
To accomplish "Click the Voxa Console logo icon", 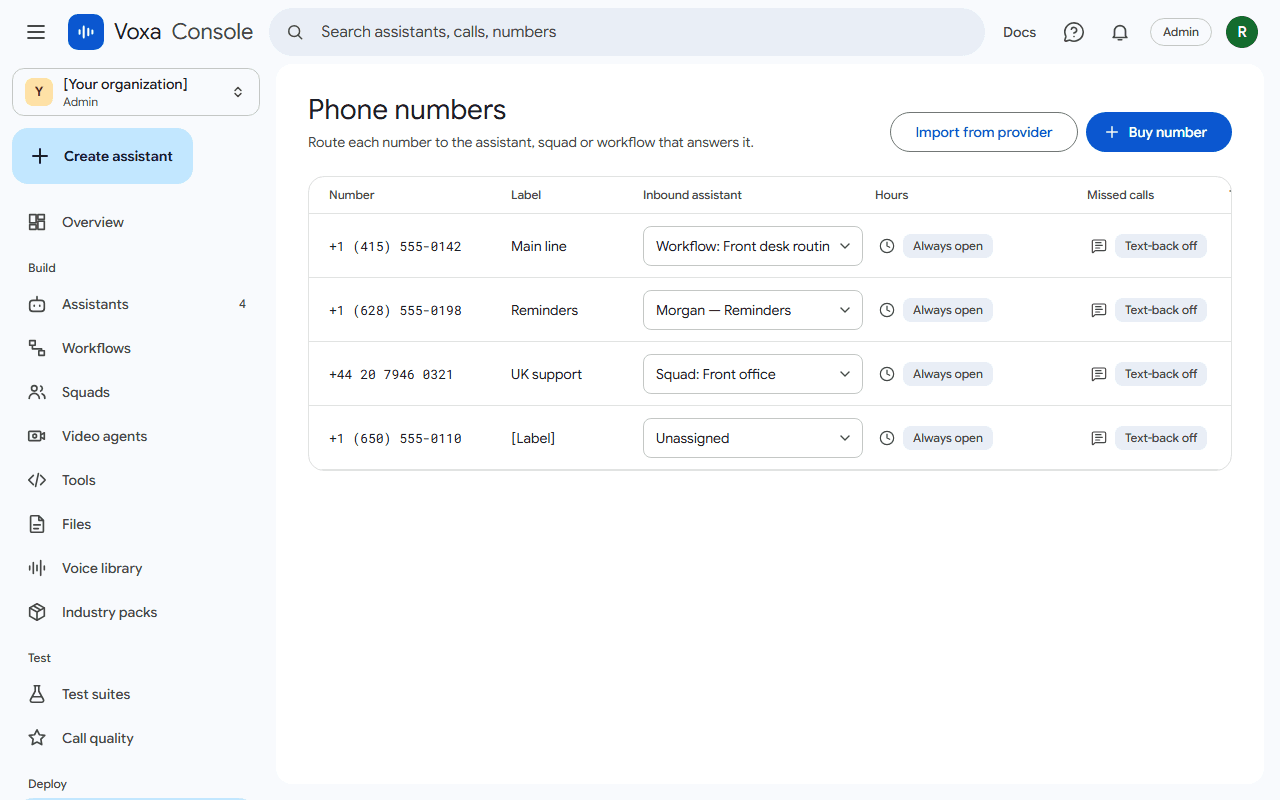I will click(x=86, y=32).
